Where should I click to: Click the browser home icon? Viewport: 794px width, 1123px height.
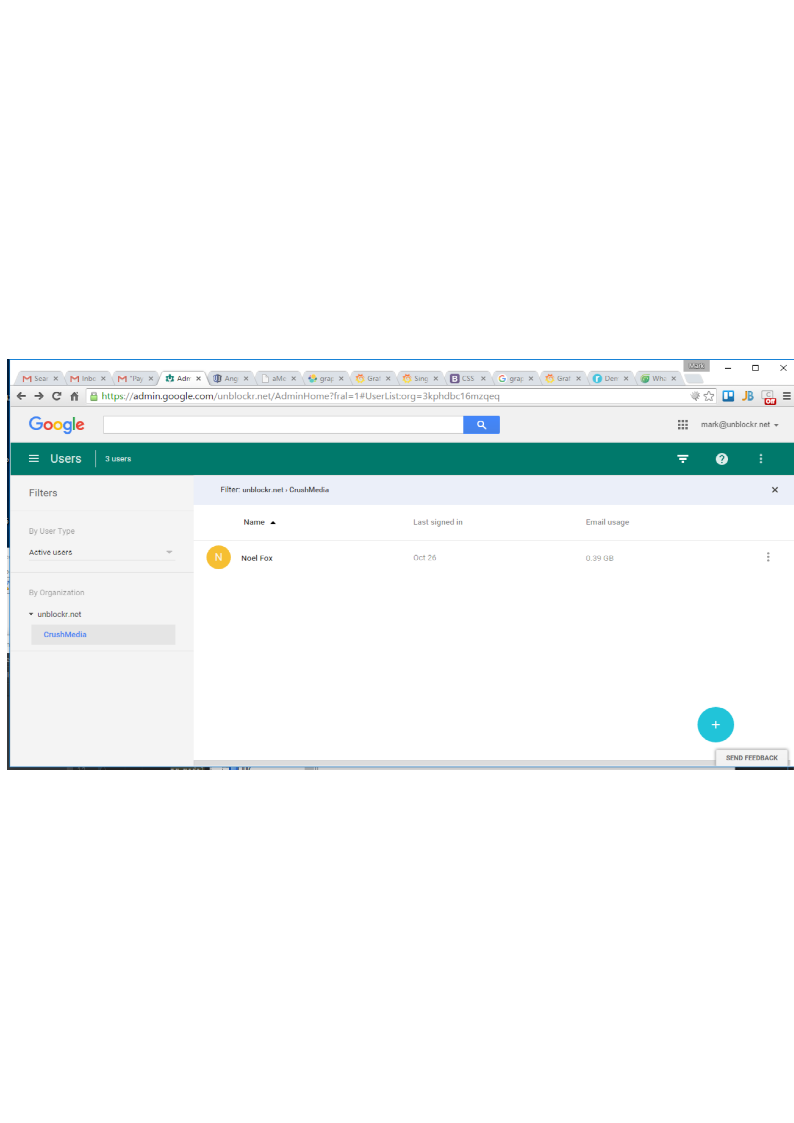coord(74,396)
